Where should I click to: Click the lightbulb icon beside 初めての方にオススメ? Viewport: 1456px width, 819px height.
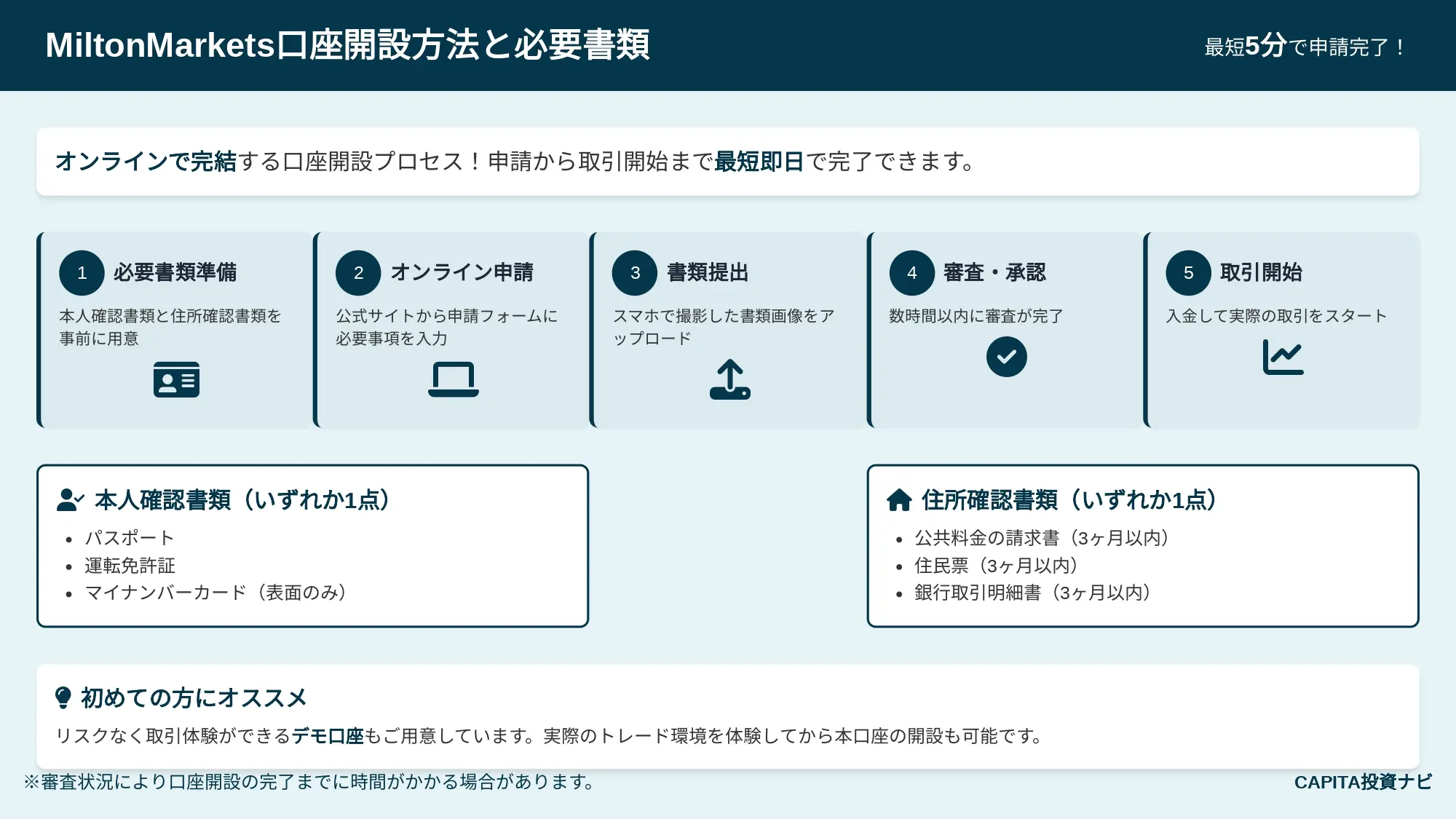click(x=63, y=697)
